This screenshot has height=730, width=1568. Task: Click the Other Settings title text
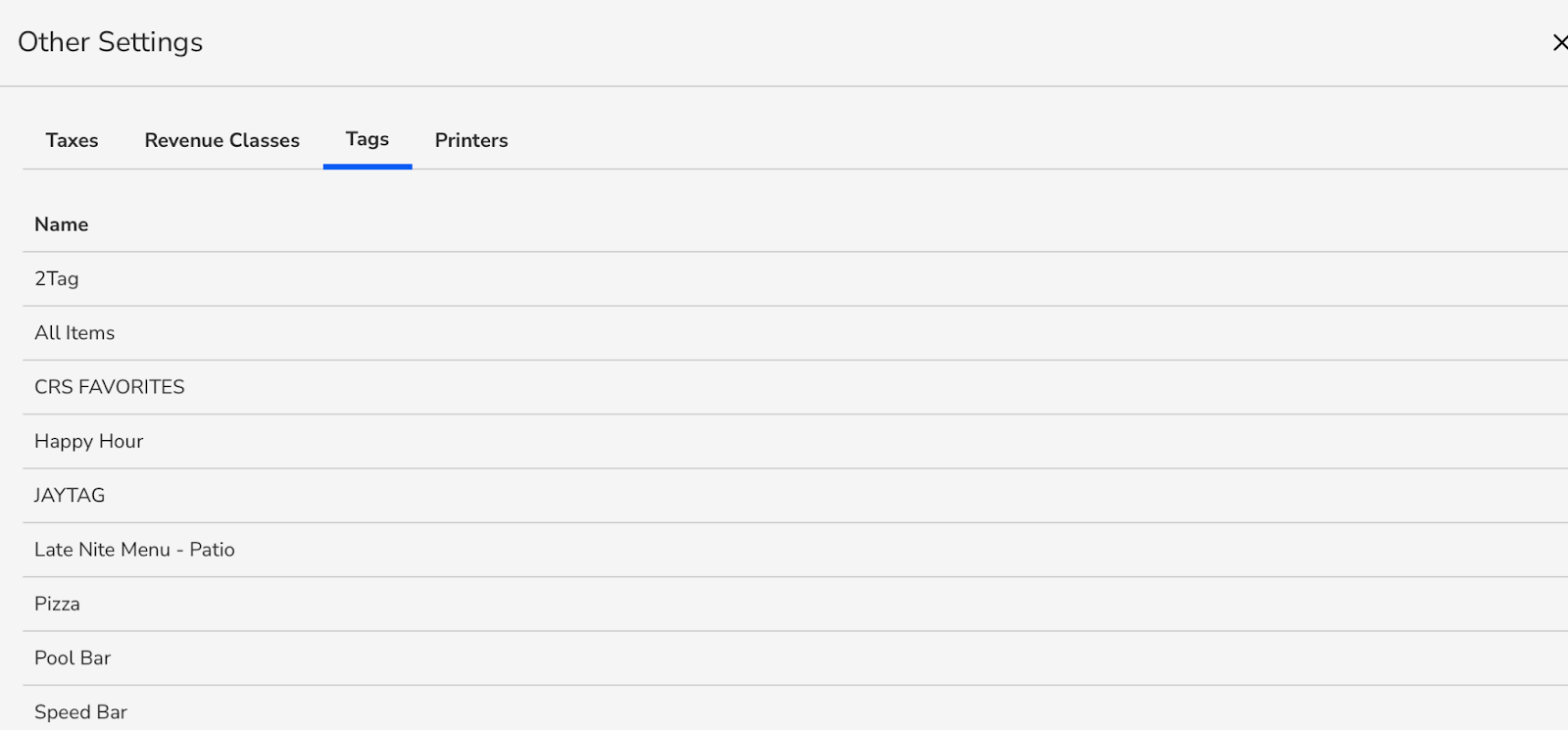click(x=110, y=42)
